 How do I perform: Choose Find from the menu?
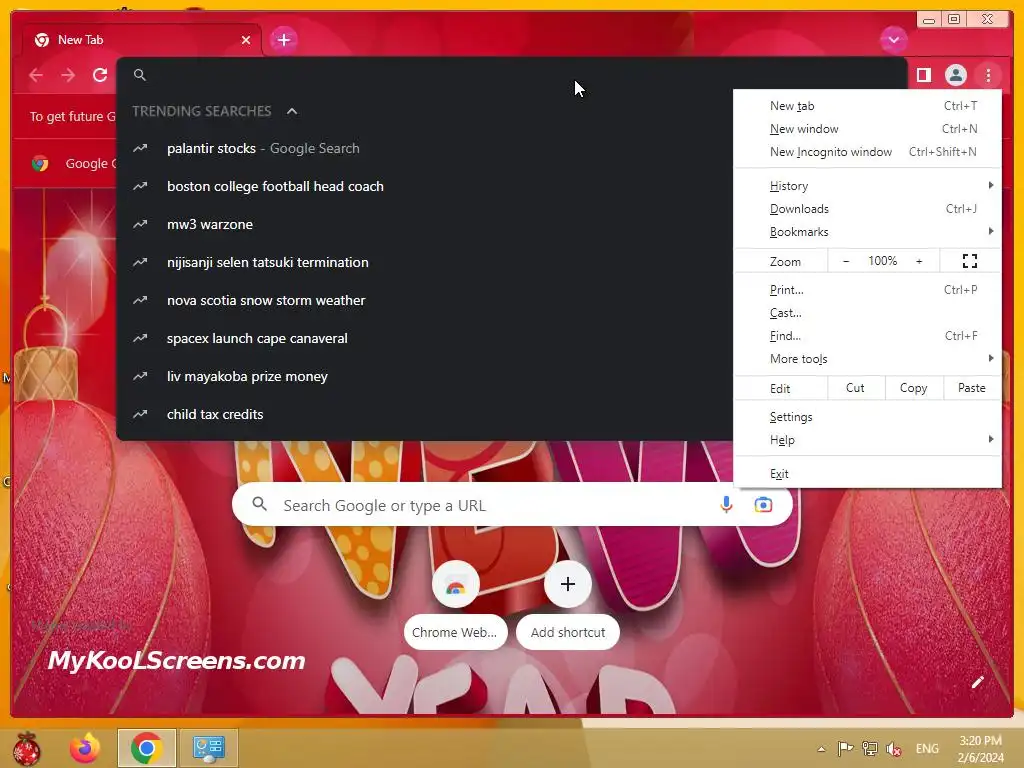[867, 336]
